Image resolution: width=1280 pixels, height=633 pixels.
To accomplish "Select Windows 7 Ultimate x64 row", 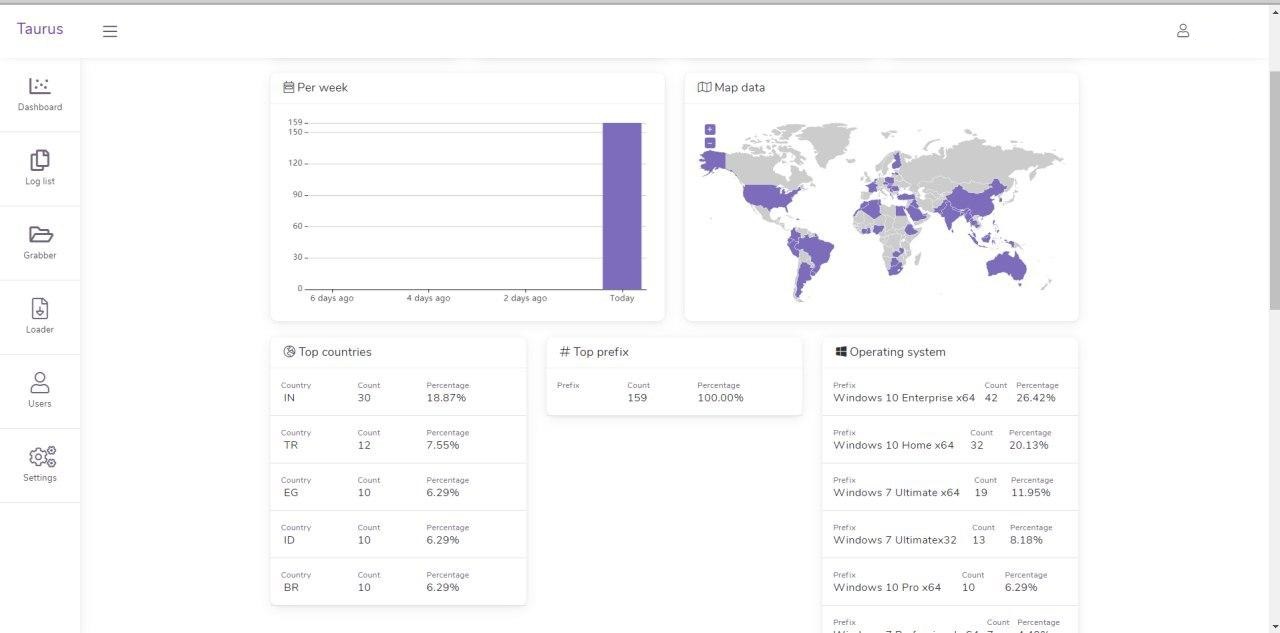I will tap(950, 486).
